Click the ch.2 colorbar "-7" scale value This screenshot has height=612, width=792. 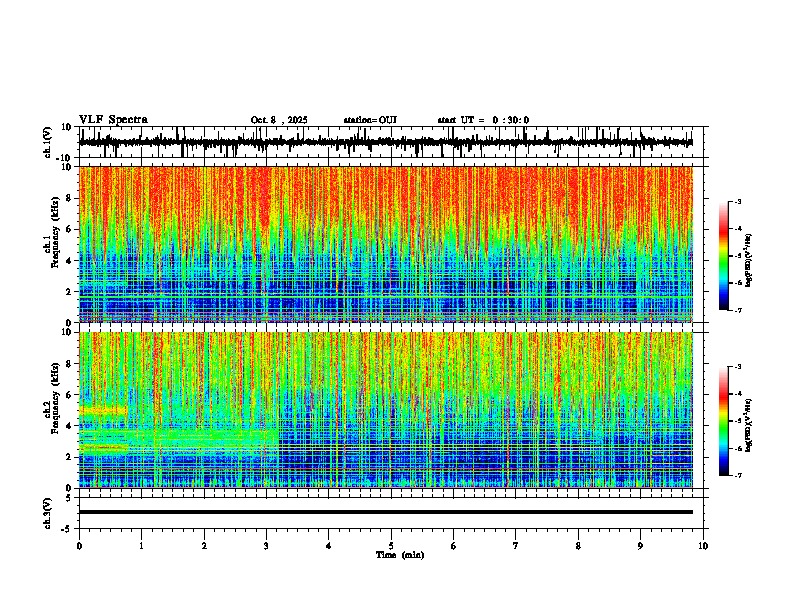[x=738, y=475]
